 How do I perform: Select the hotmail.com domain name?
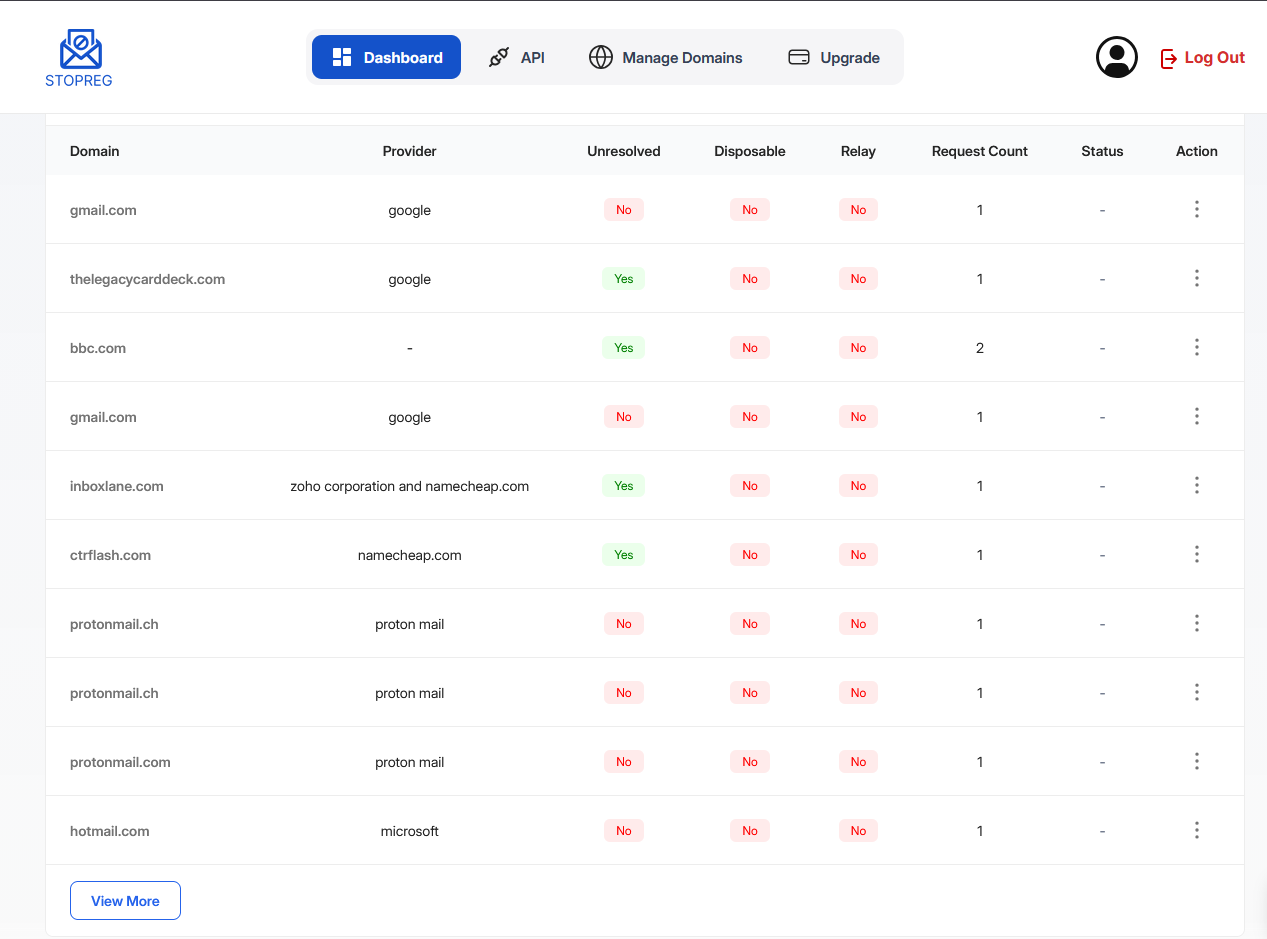[x=109, y=831]
